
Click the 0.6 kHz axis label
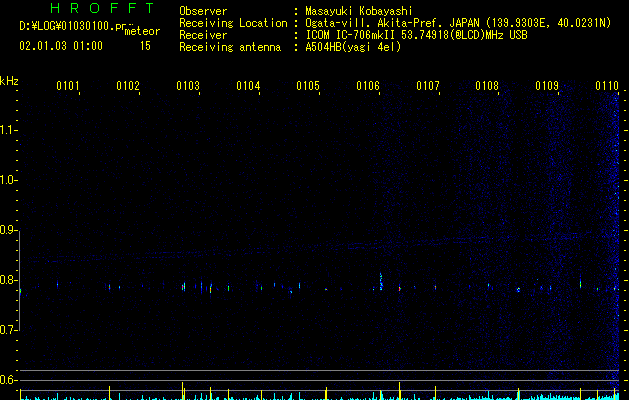(8, 380)
